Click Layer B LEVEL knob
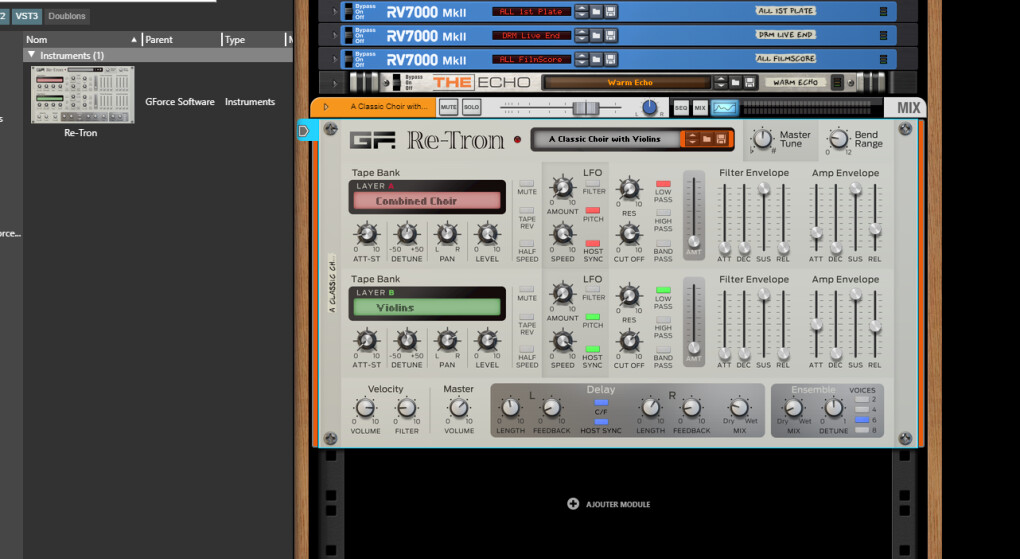Viewport: 1020px width, 559px height. (x=487, y=340)
